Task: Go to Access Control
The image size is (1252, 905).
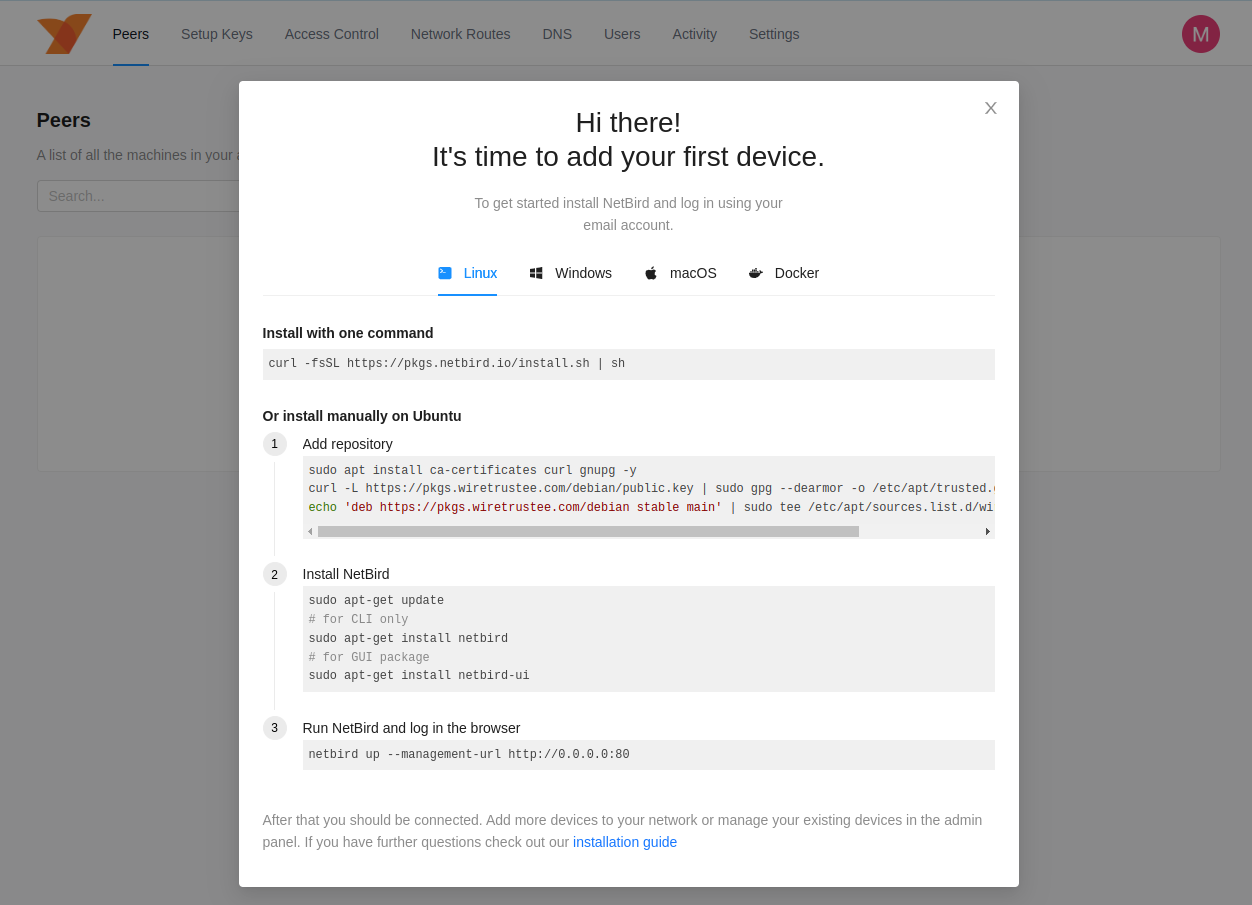Action: pos(331,34)
